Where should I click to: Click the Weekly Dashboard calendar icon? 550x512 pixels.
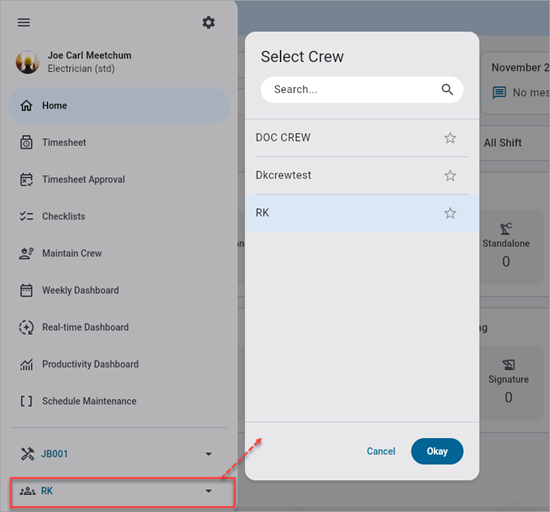click(x=26, y=290)
